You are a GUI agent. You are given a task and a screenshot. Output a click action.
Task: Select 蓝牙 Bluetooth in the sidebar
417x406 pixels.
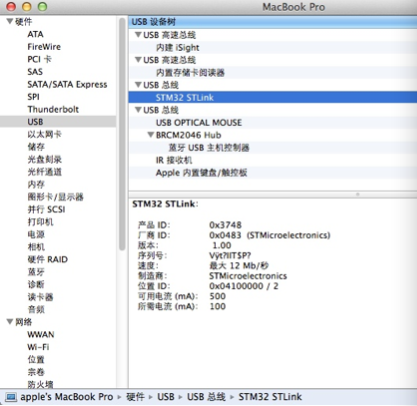36,272
